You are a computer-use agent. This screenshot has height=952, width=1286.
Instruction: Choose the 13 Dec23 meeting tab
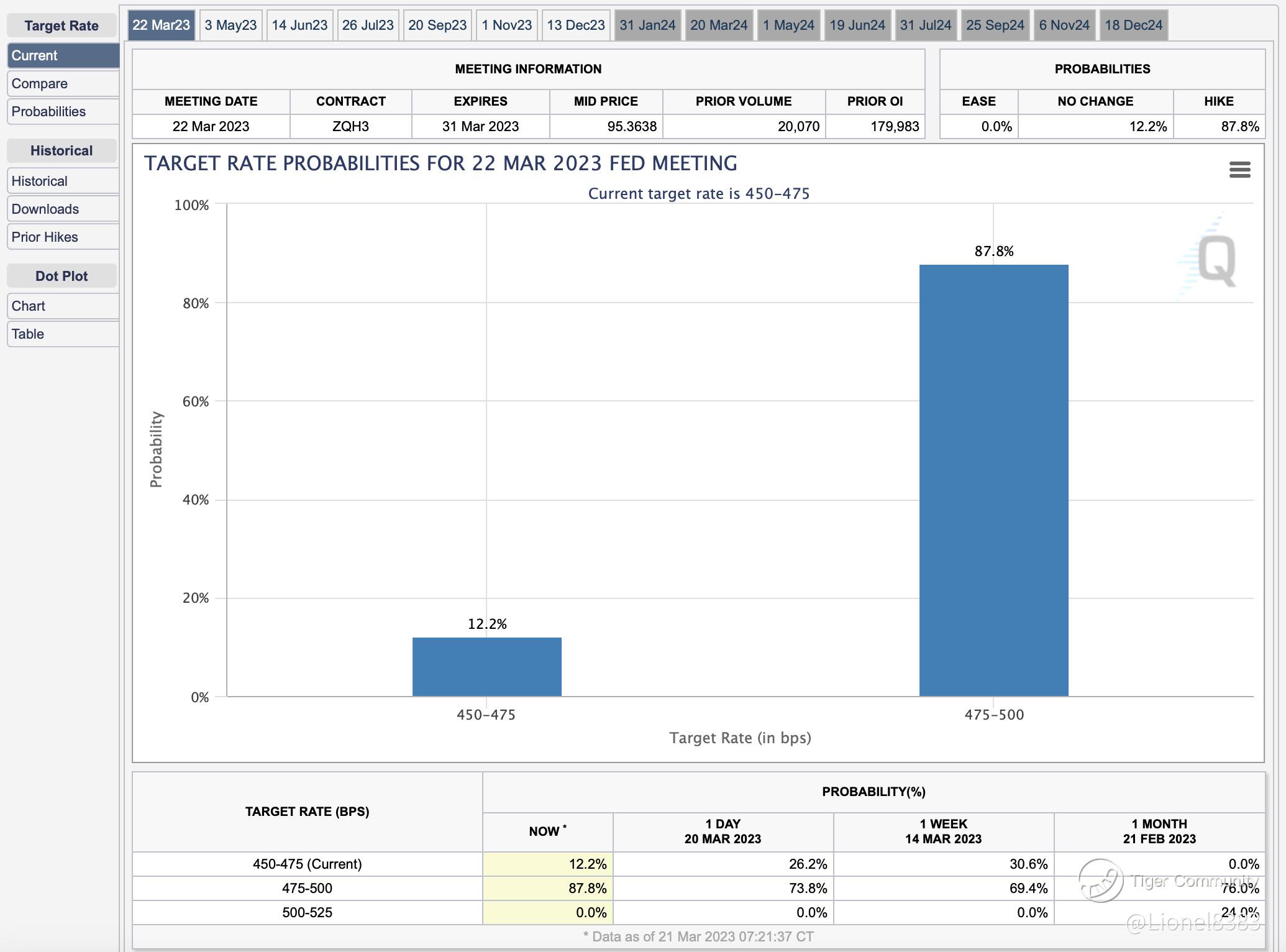point(575,25)
